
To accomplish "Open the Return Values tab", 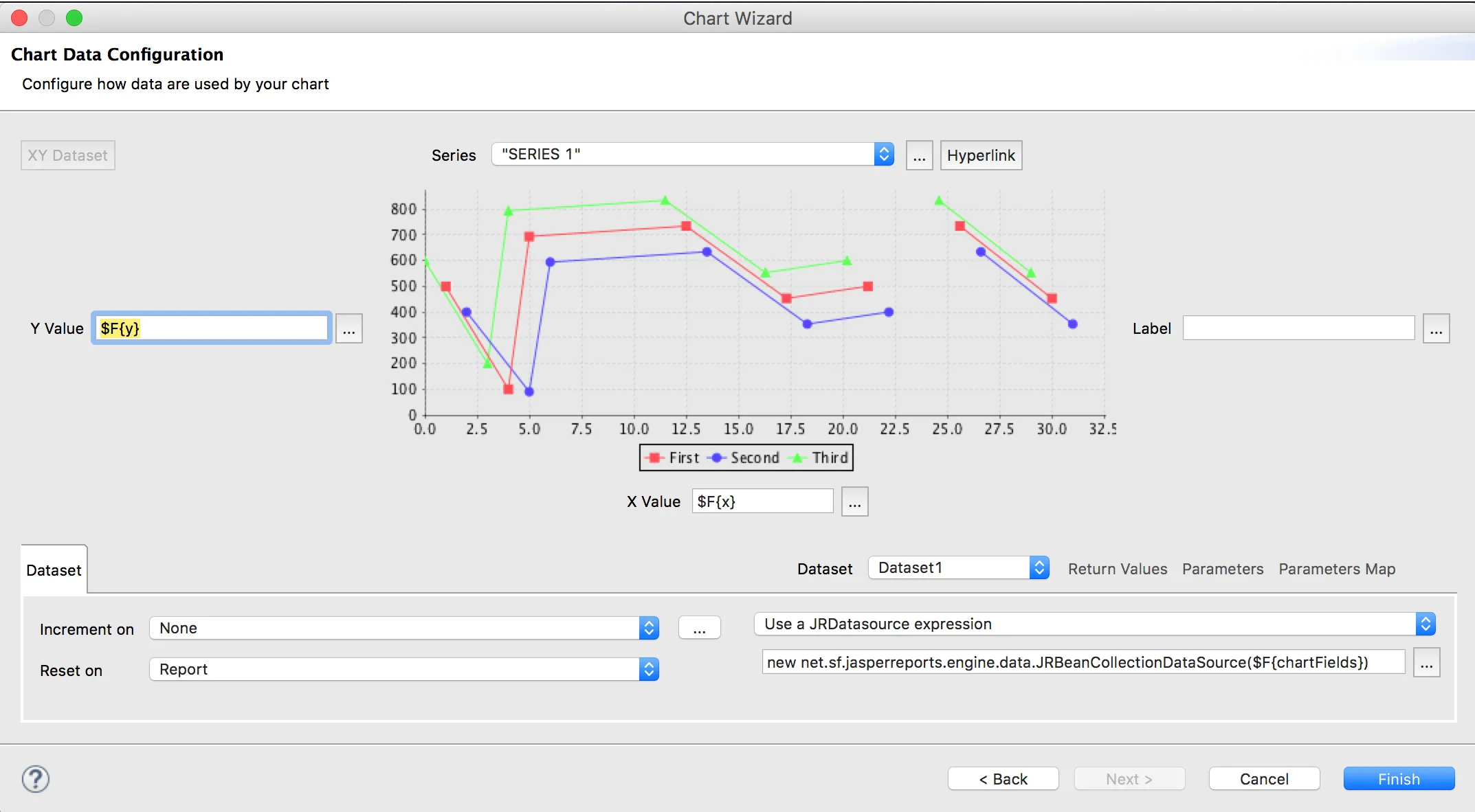I will tap(1118, 569).
